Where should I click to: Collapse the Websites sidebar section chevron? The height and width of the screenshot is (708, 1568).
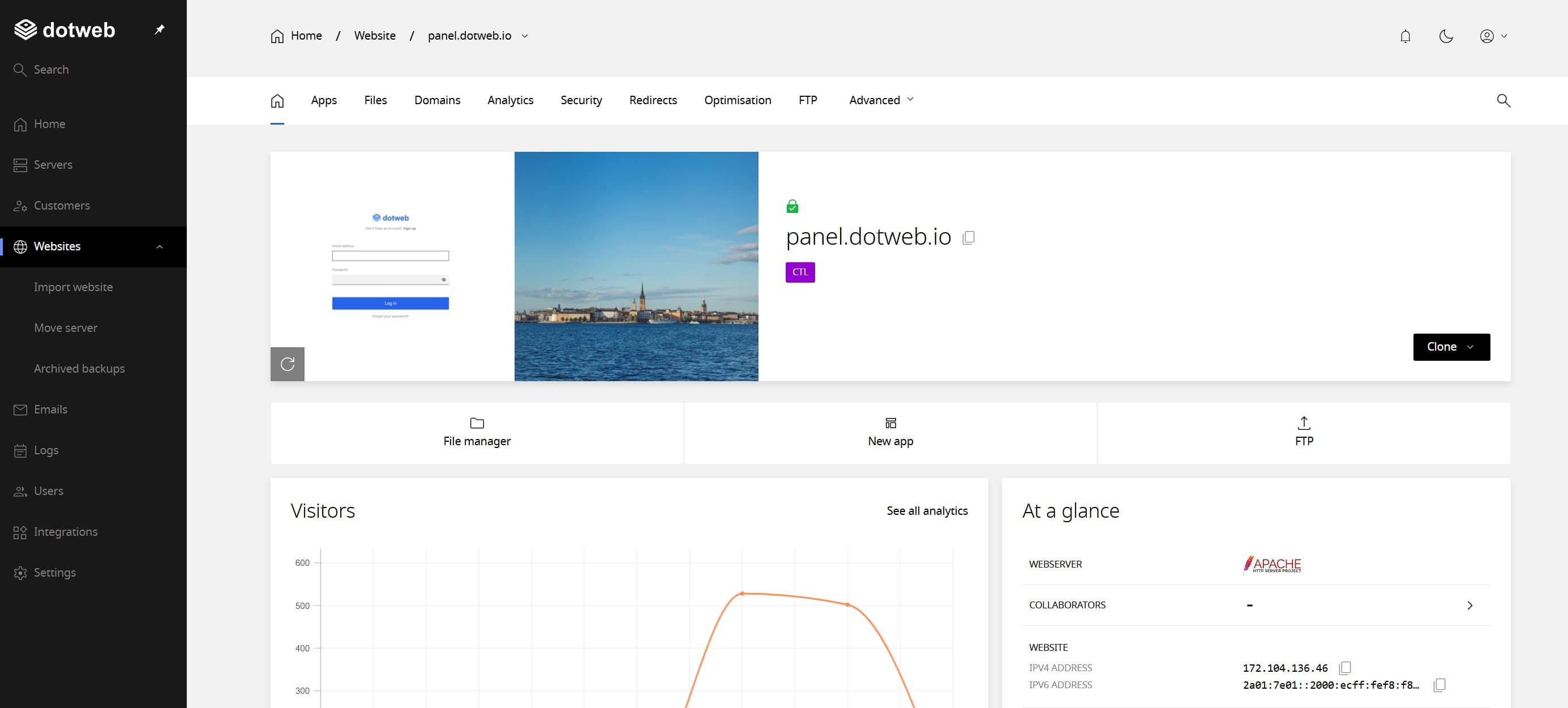pyautogui.click(x=160, y=247)
